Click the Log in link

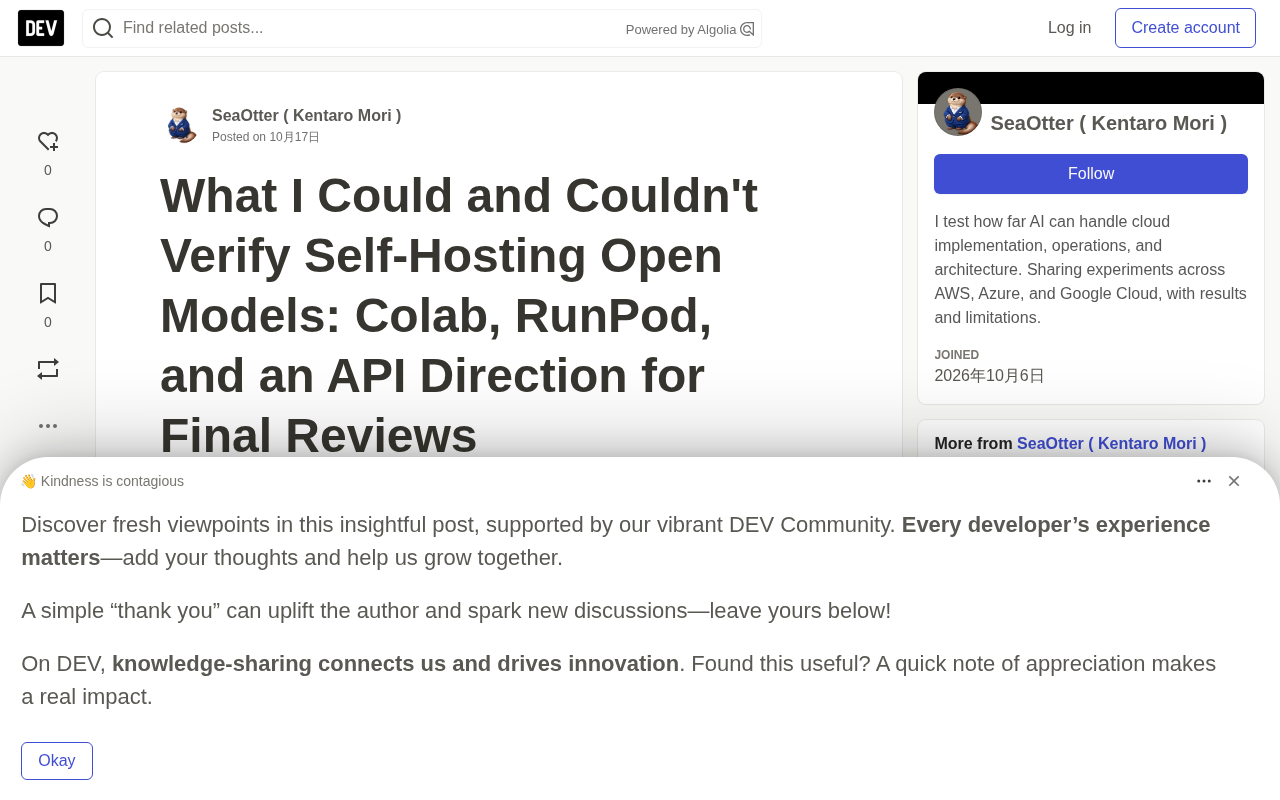[1070, 28]
